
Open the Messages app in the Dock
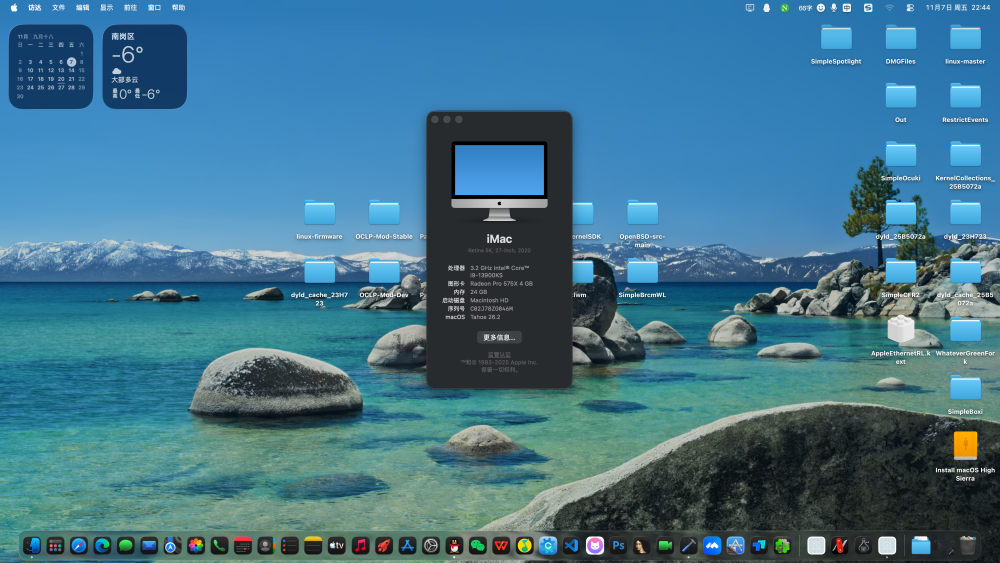(x=126, y=546)
